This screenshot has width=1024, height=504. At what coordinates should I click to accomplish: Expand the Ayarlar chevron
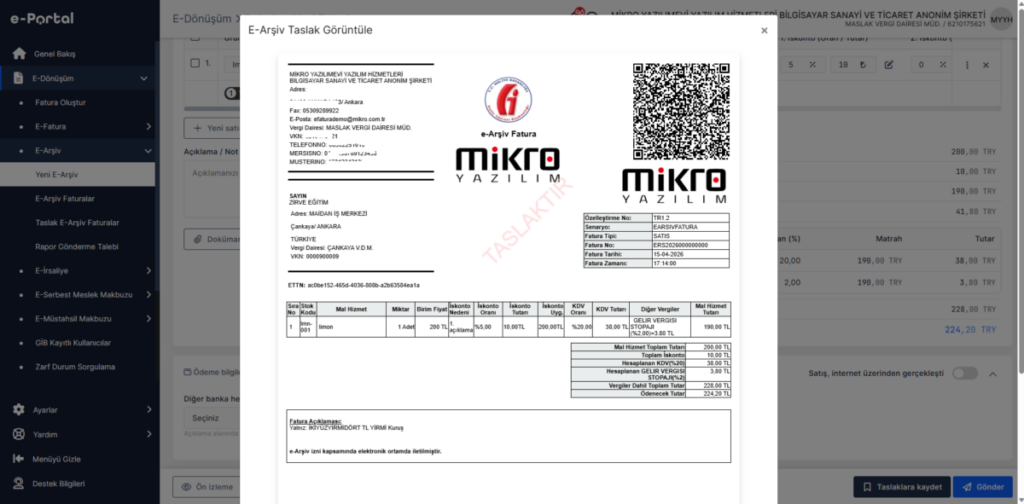[x=149, y=410]
